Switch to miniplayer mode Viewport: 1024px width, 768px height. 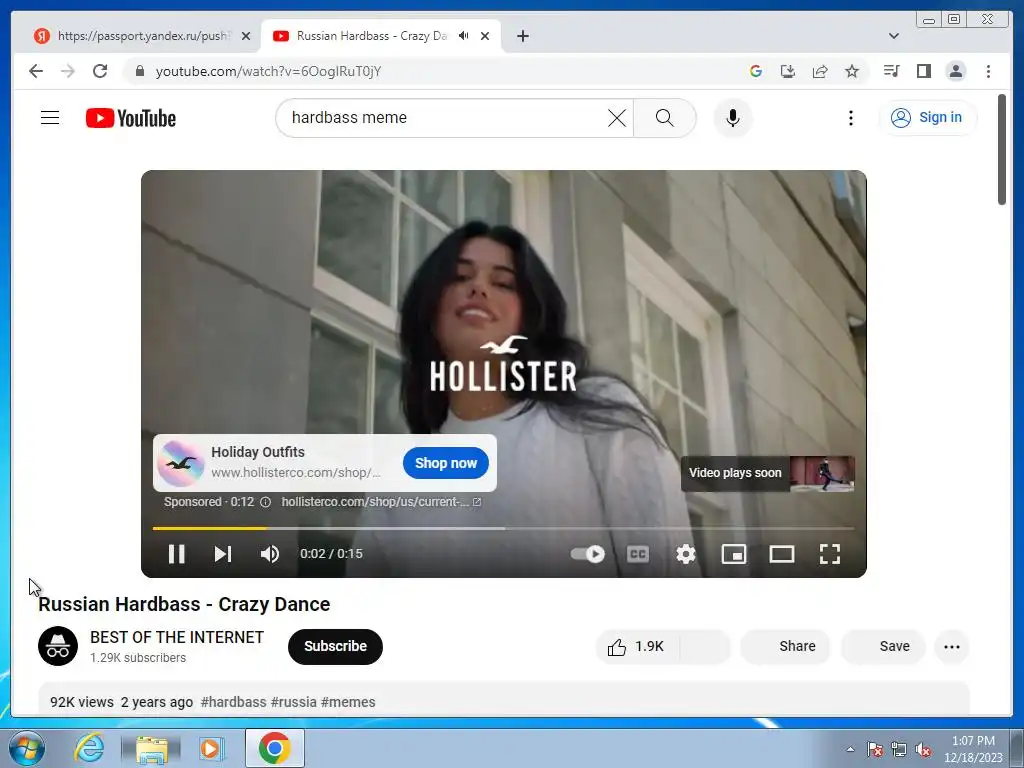(x=733, y=554)
